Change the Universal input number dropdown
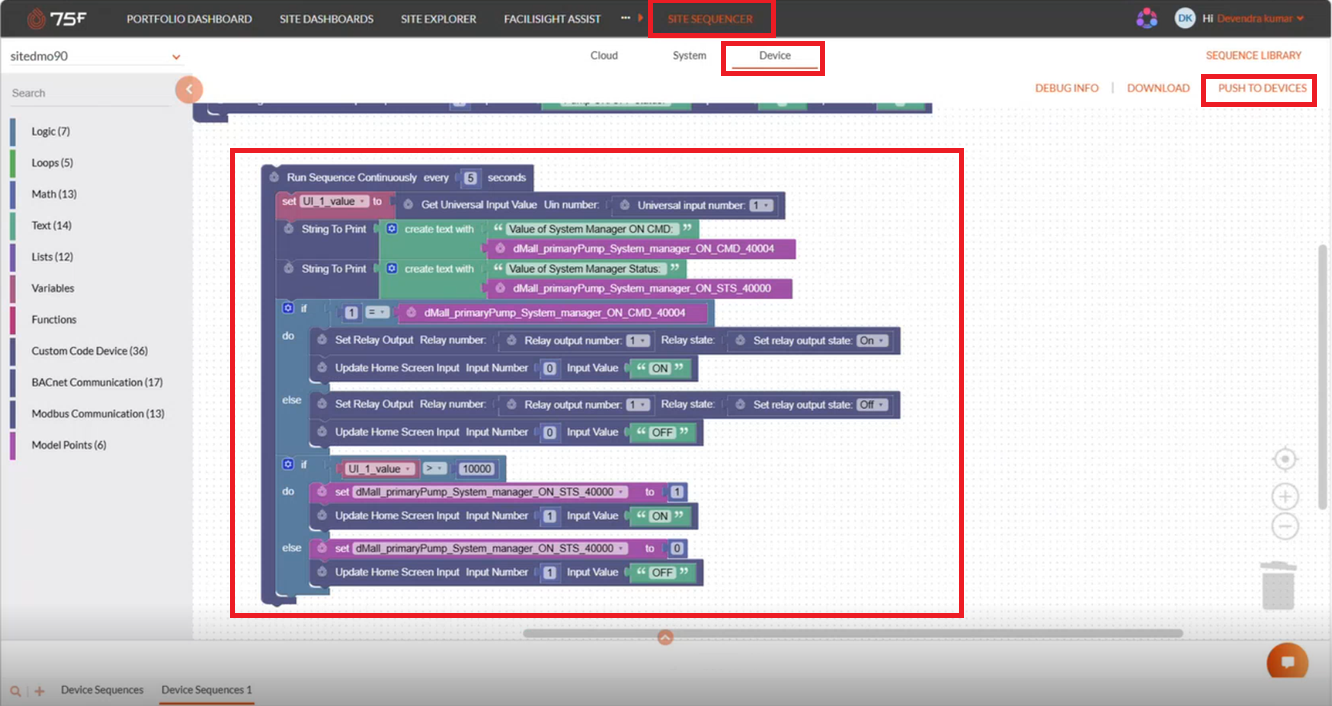1332x706 pixels. (x=761, y=205)
